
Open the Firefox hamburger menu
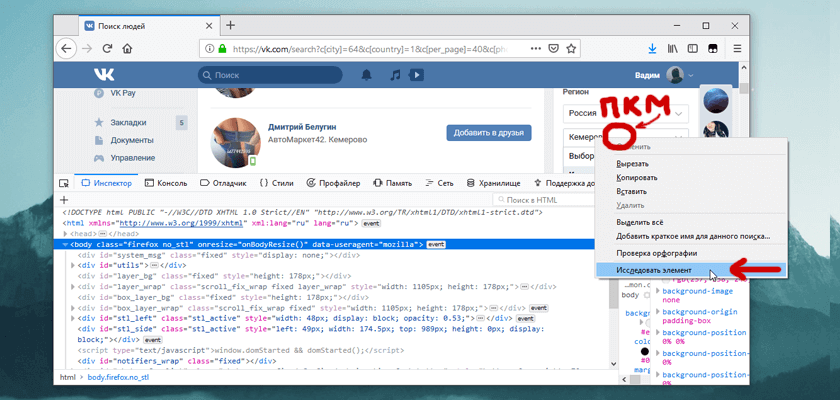tap(737, 49)
